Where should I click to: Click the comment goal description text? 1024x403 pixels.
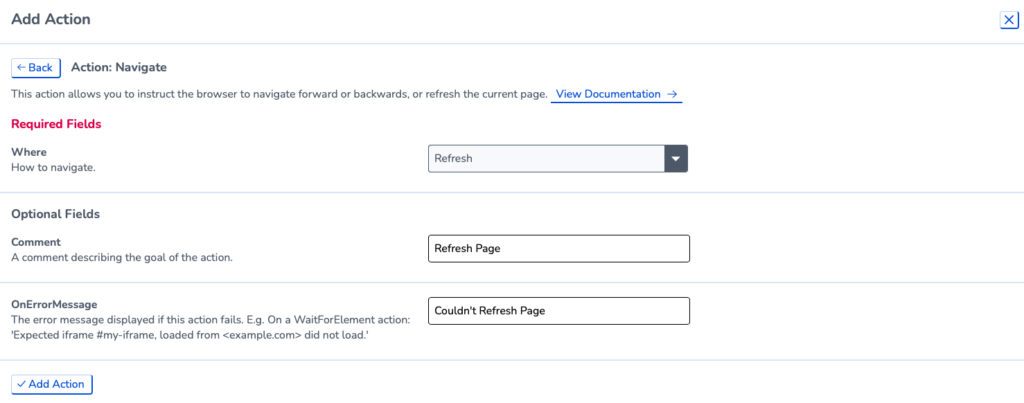pyautogui.click(x=122, y=257)
